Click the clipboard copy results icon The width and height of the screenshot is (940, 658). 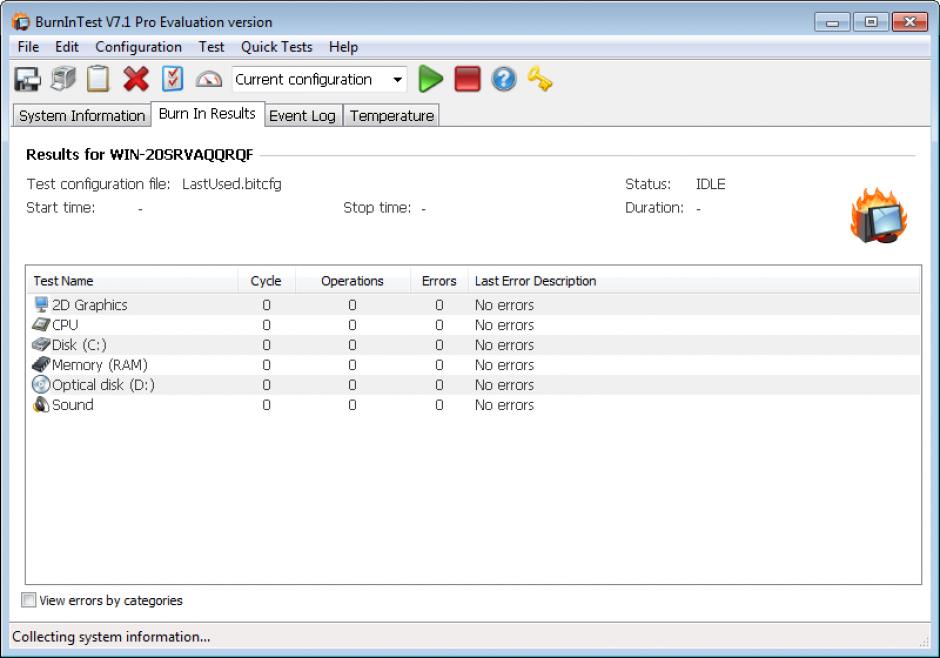[98, 79]
